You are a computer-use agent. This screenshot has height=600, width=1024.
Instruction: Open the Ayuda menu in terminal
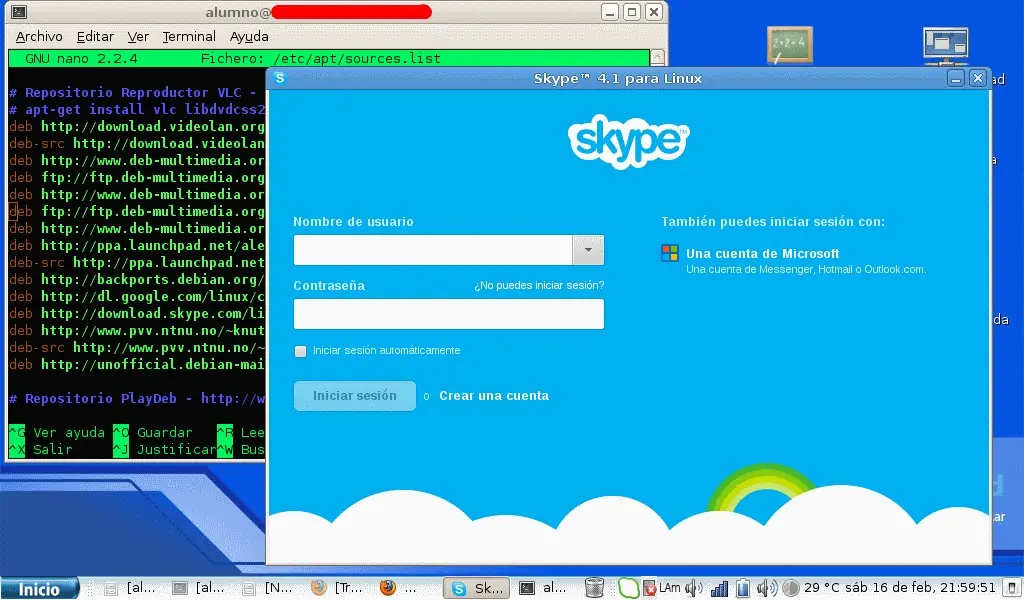pyautogui.click(x=249, y=37)
